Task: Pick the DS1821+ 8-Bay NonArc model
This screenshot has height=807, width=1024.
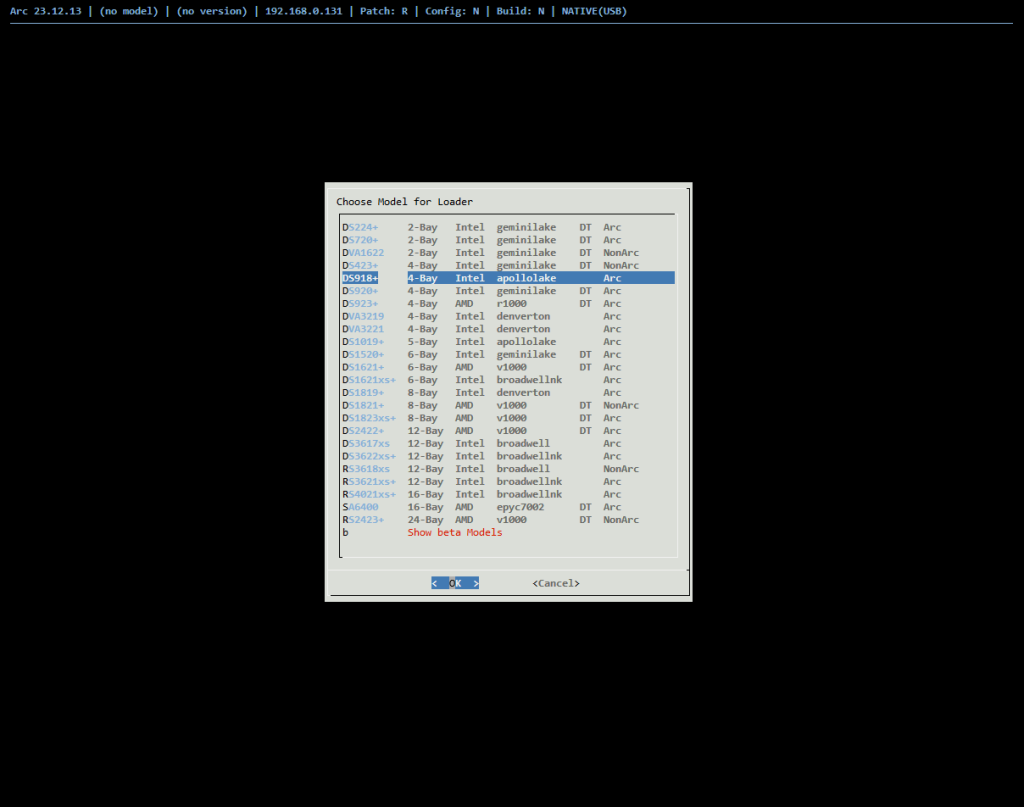Action: (363, 405)
